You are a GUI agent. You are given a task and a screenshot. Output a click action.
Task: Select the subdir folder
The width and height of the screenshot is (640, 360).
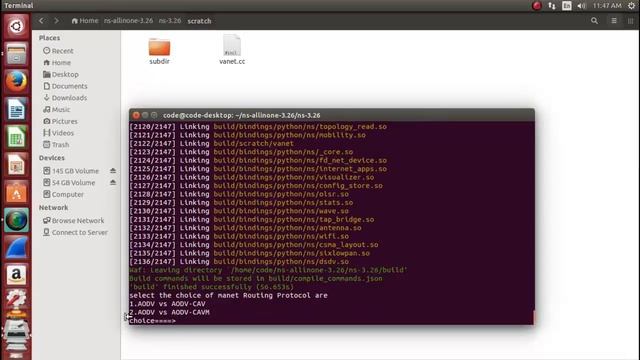[x=159, y=51]
